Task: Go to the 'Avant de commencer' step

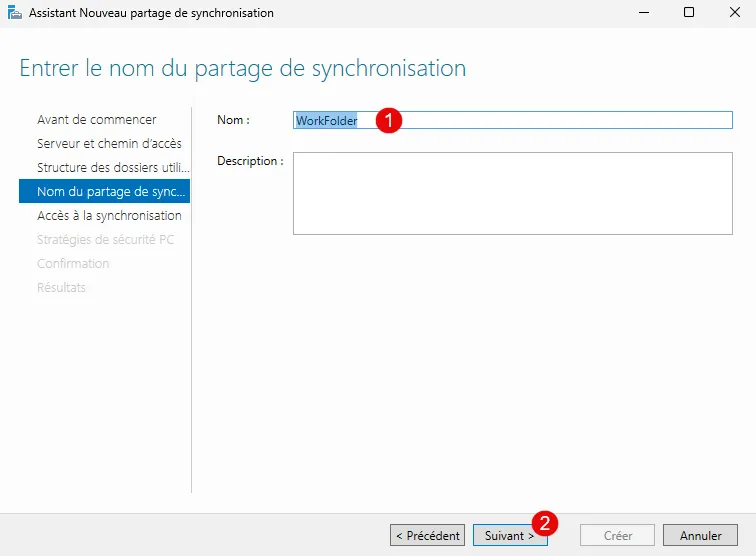Action: tap(96, 119)
